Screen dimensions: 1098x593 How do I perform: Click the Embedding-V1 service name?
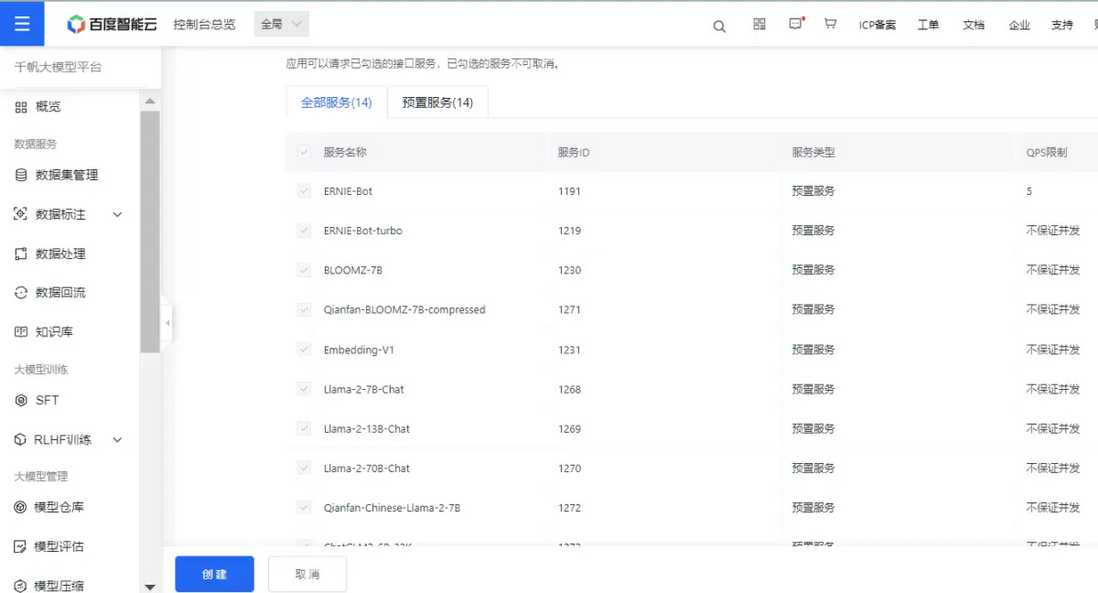coord(359,350)
